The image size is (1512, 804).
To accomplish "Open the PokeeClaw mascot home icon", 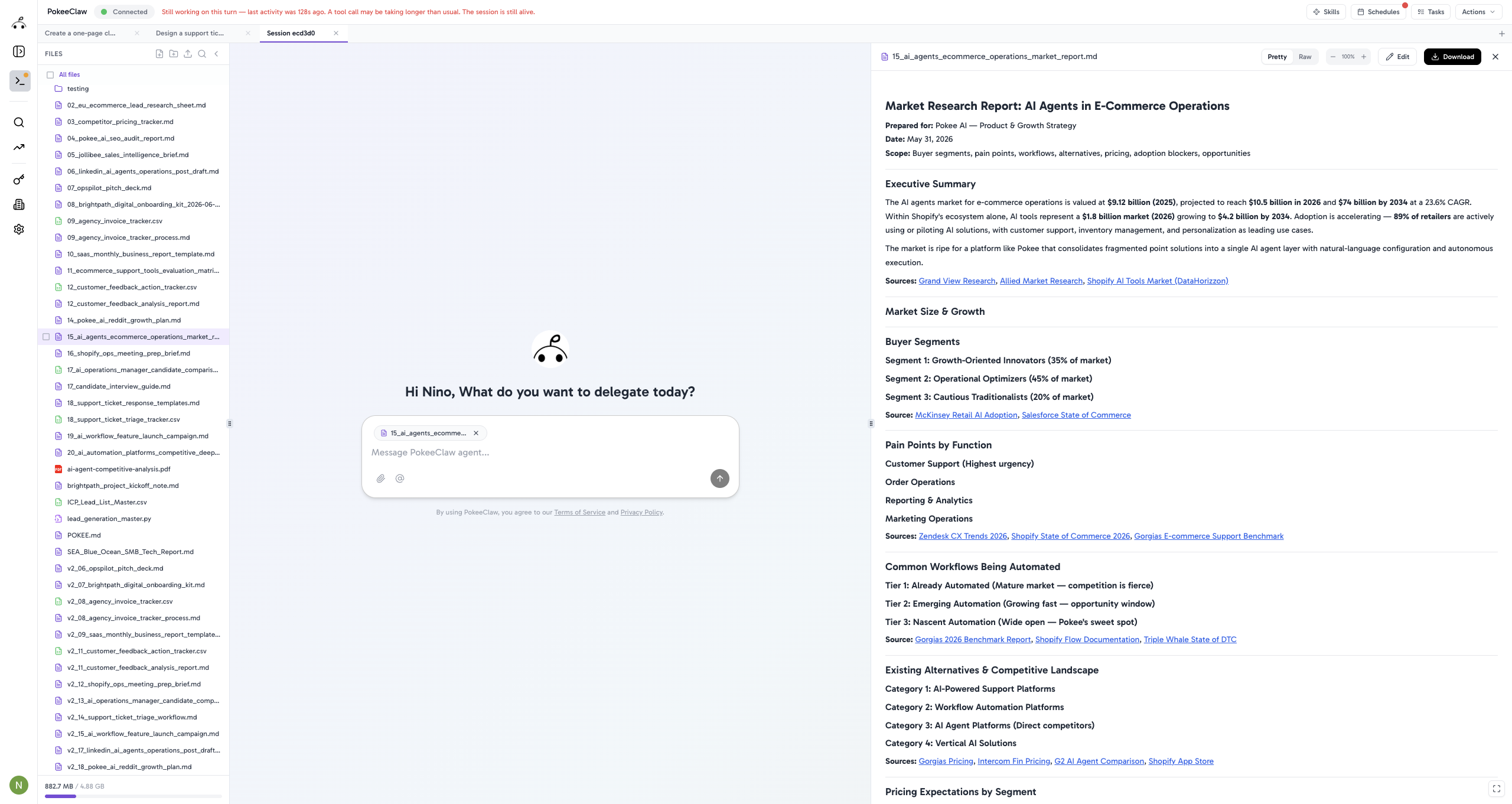I will (19, 23).
